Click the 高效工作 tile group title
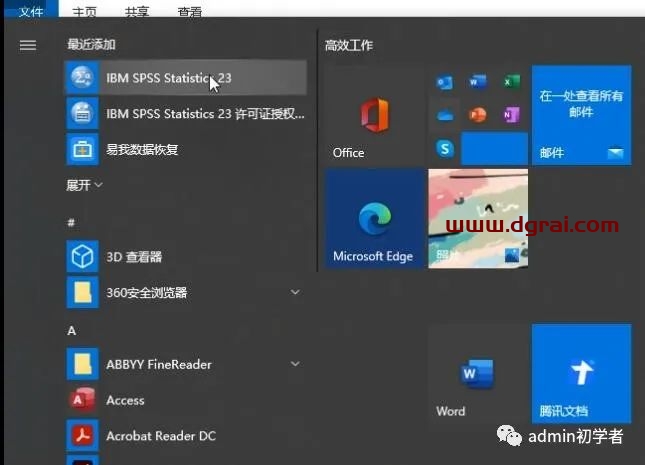This screenshot has height=465, width=645. point(348,45)
